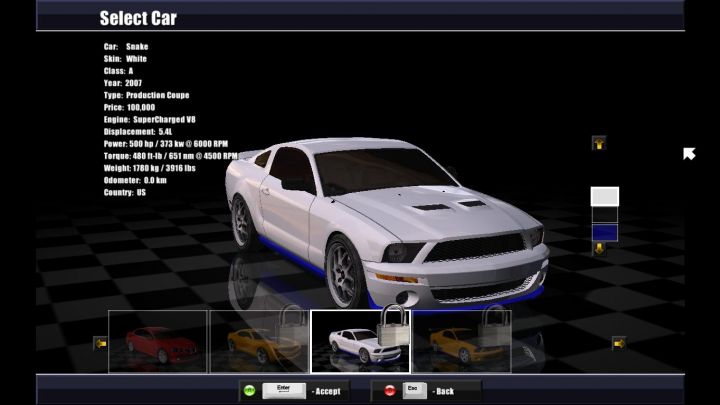Choose the white skin color swatch
This screenshot has height=405, width=720.
[x=604, y=196]
